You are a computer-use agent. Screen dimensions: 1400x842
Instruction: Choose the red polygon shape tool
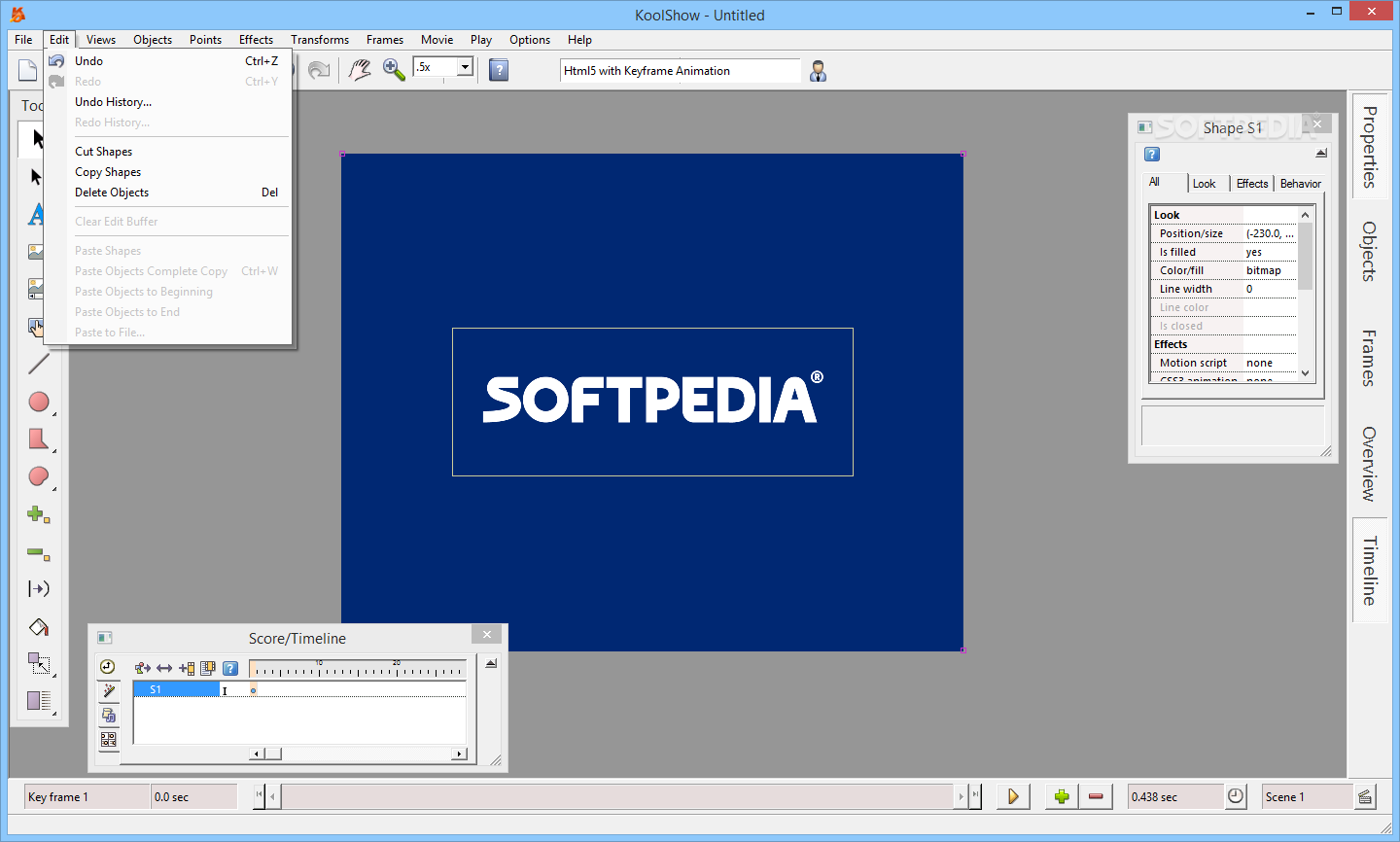point(39,439)
